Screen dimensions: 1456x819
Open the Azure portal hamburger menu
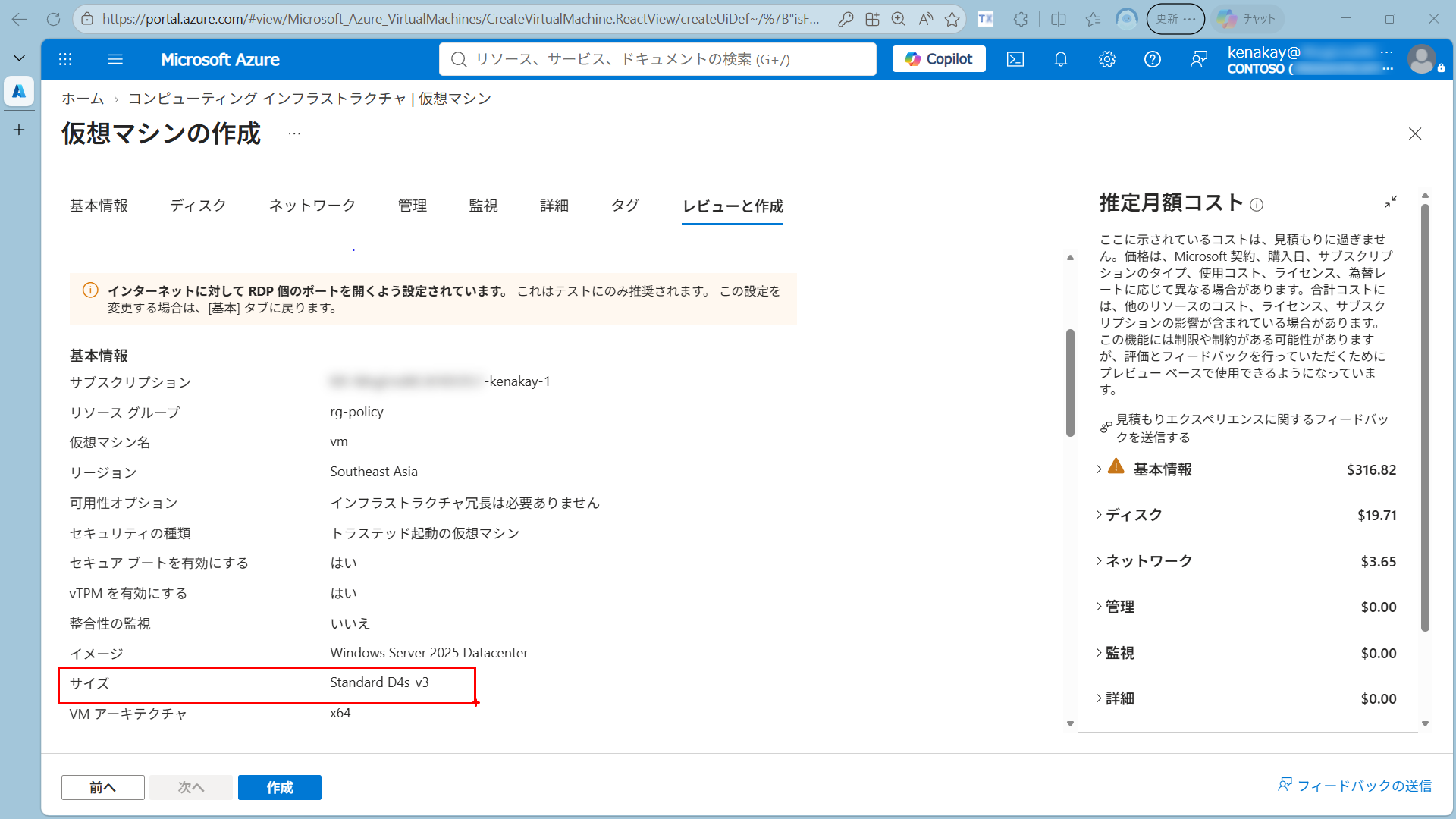(115, 59)
